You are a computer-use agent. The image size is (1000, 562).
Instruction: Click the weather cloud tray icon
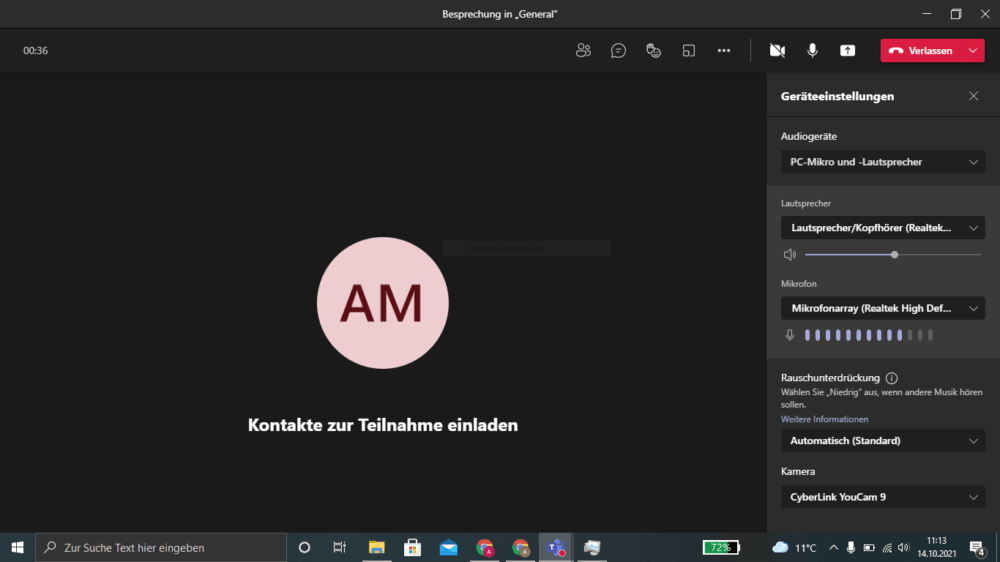(x=780, y=547)
